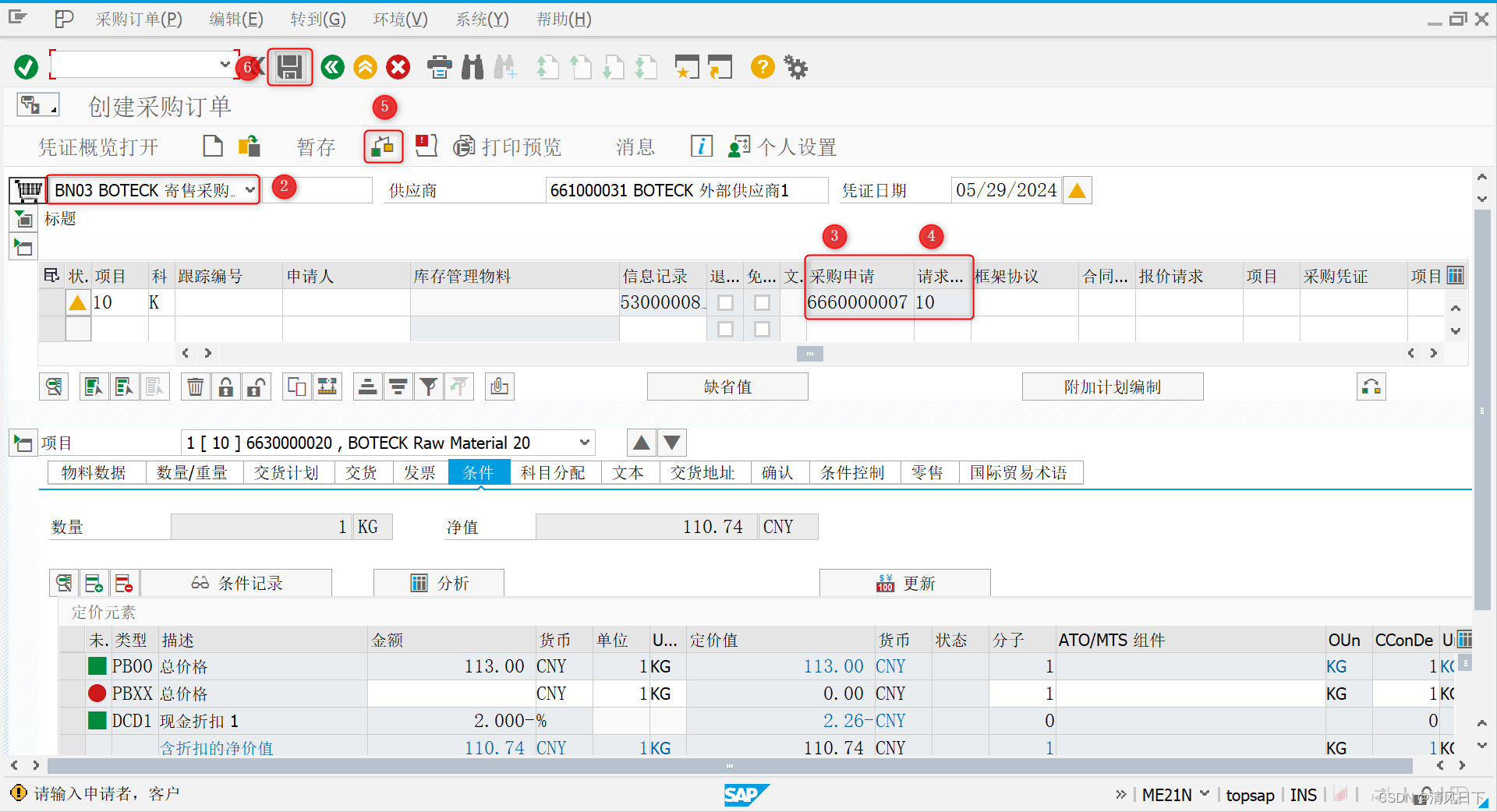
Task: Toggle the free-of-charge checkbox for item 10
Action: click(762, 302)
